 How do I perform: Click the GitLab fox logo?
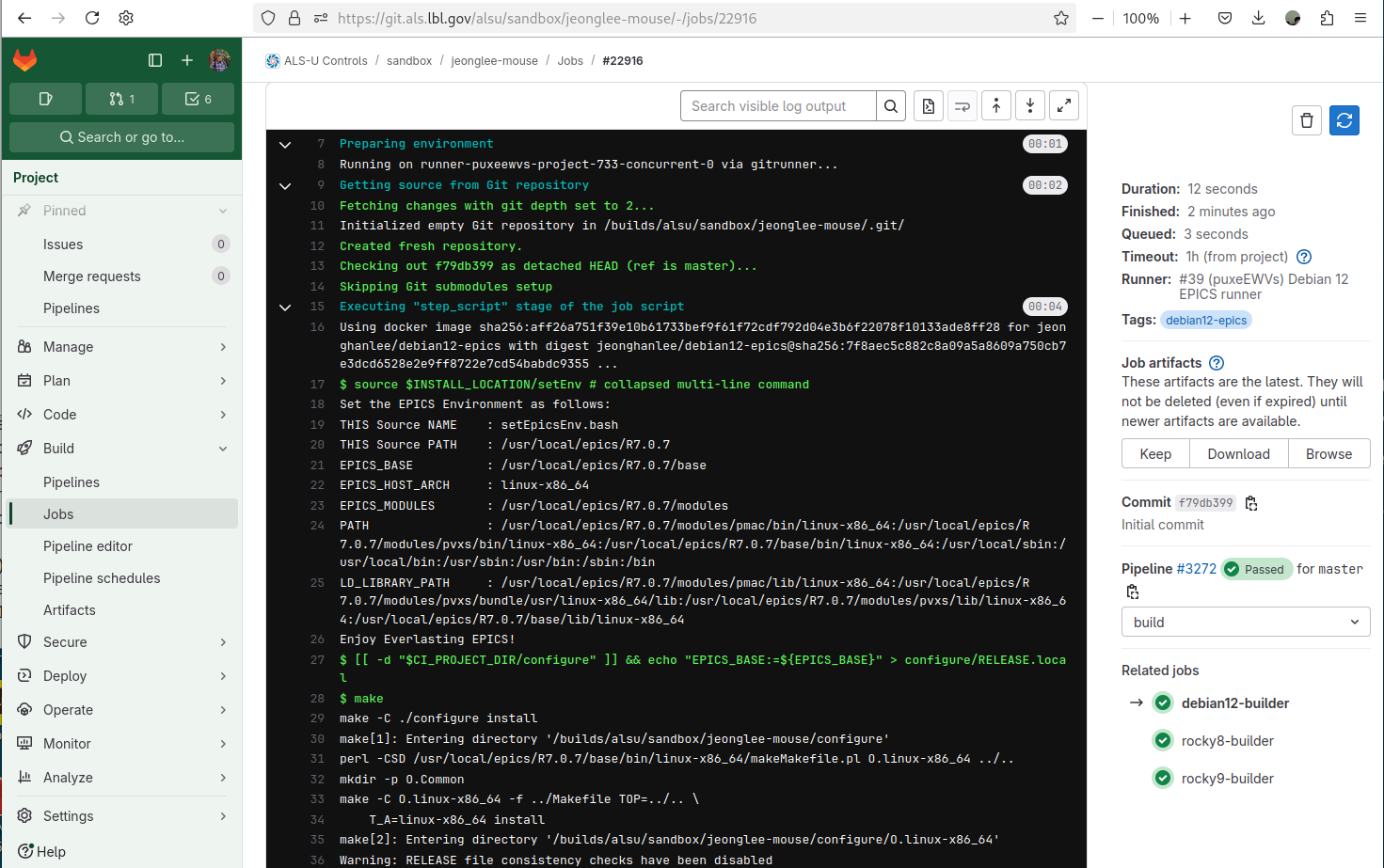24,60
